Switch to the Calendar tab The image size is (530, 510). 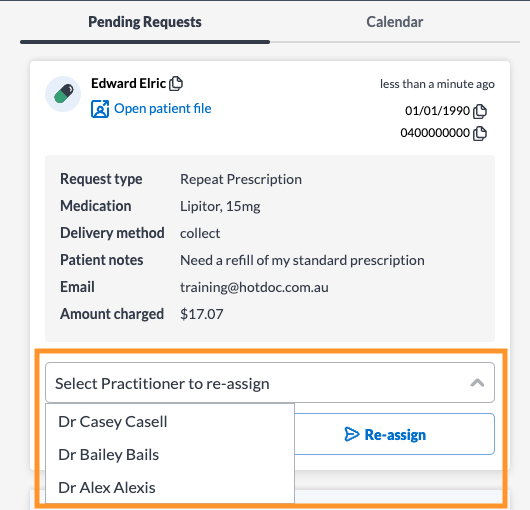pos(395,22)
